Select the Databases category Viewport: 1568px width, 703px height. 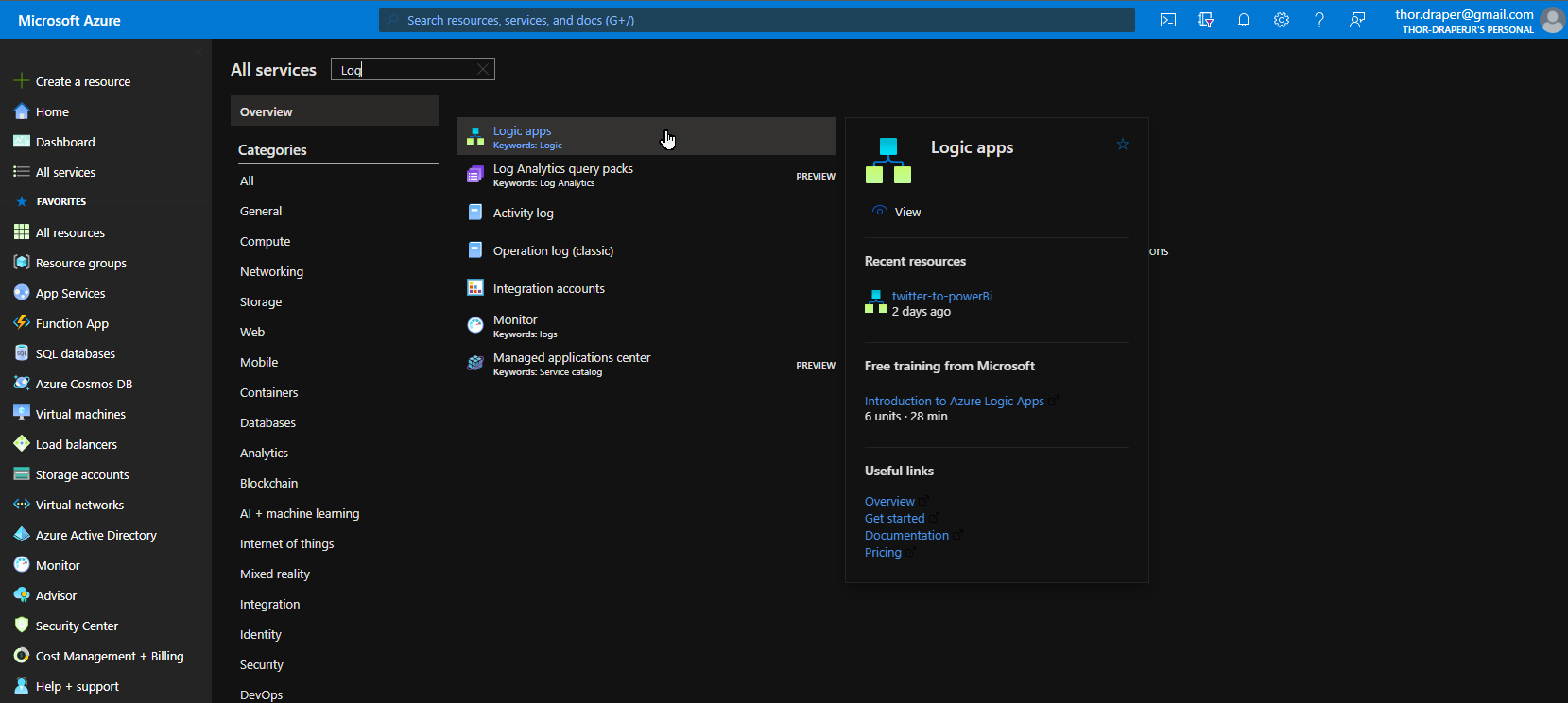267,422
